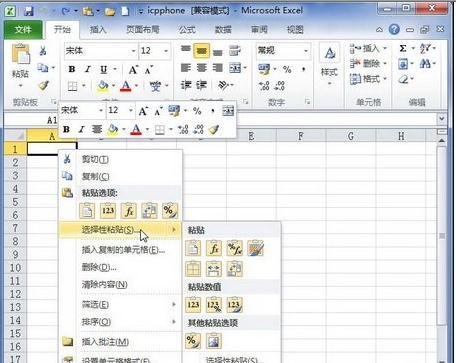Click keep source formatting paste icon in submenu
Image resolution: width=456 pixels, height=363 pixels.
(256, 249)
